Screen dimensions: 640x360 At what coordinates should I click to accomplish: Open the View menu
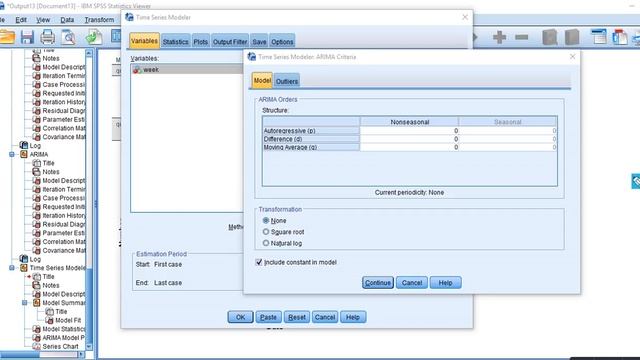43,20
